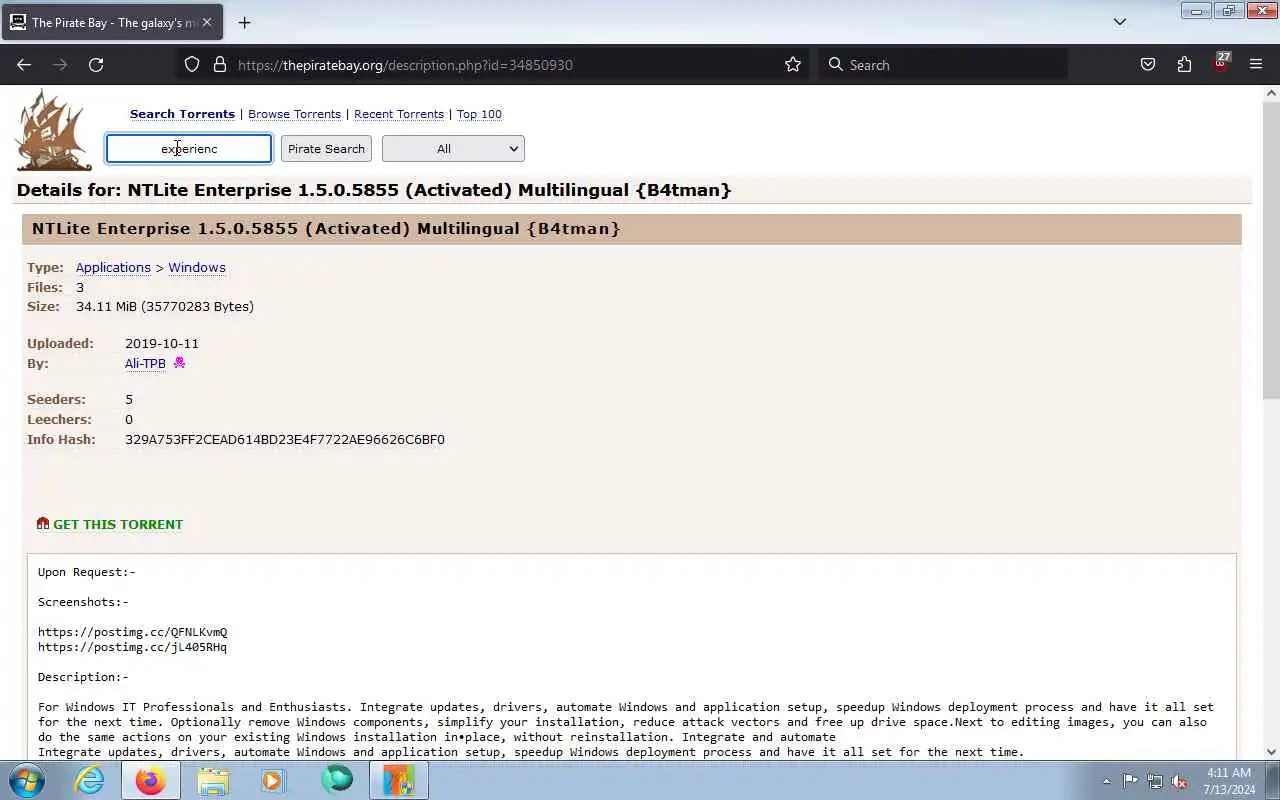Click the Firefox taskbar icon

[151, 780]
